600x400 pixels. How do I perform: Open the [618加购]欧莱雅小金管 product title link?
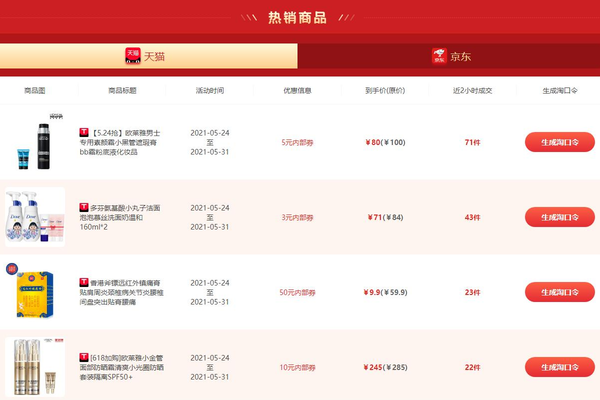pyautogui.click(x=122, y=367)
